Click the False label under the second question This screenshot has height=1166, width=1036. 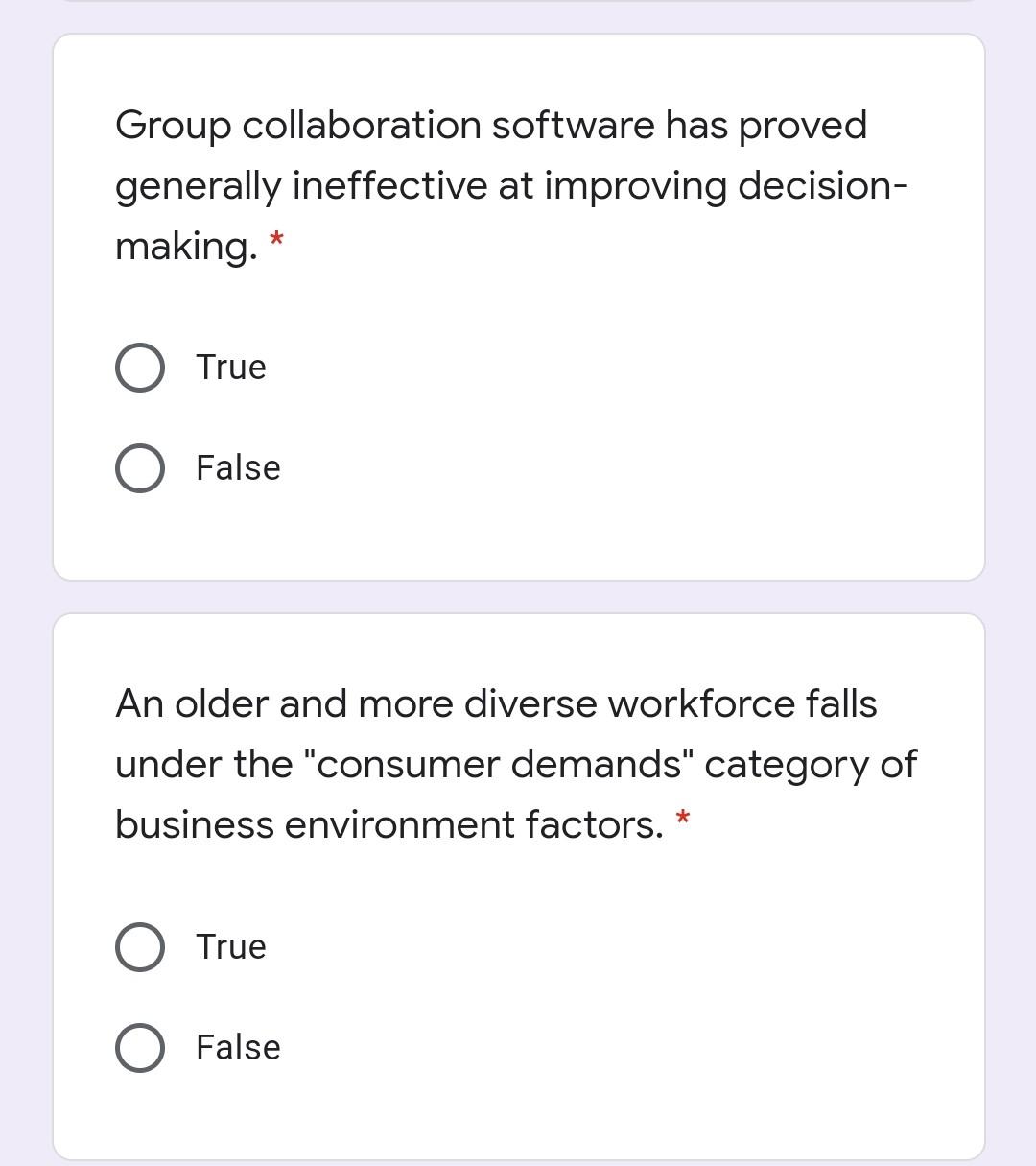point(237,1047)
